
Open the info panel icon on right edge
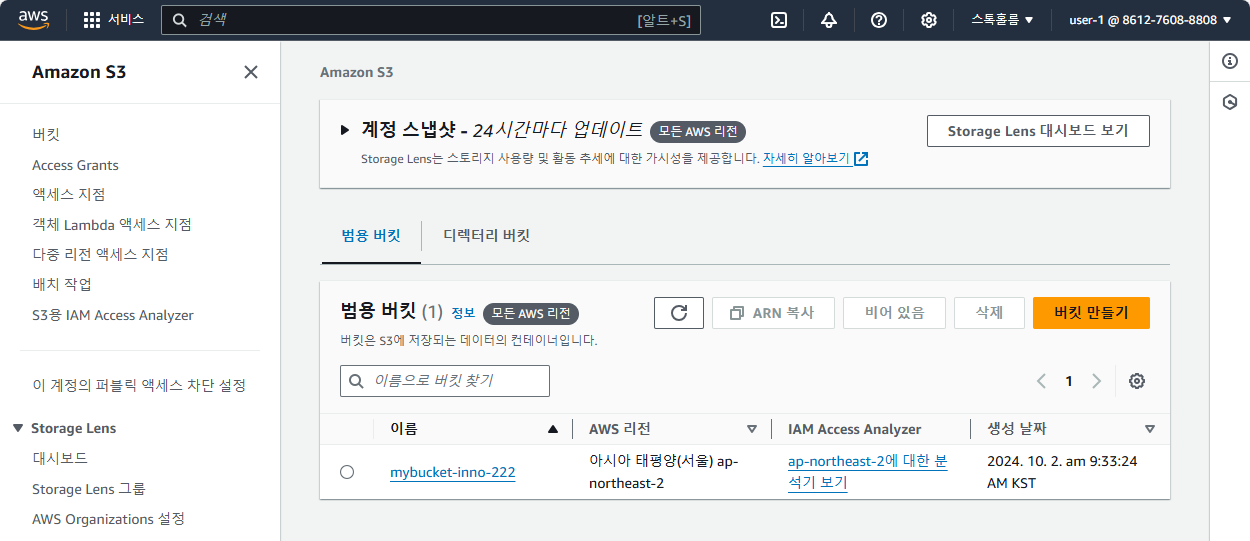1231,61
